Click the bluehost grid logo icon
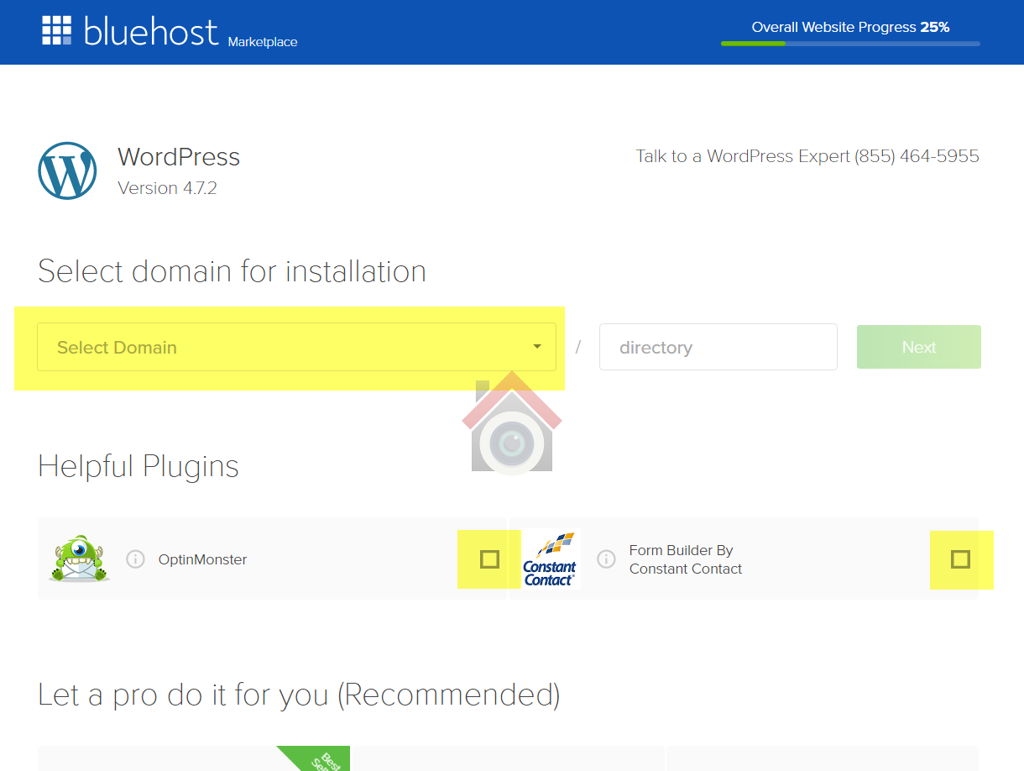Image resolution: width=1024 pixels, height=771 pixels. coord(57,31)
